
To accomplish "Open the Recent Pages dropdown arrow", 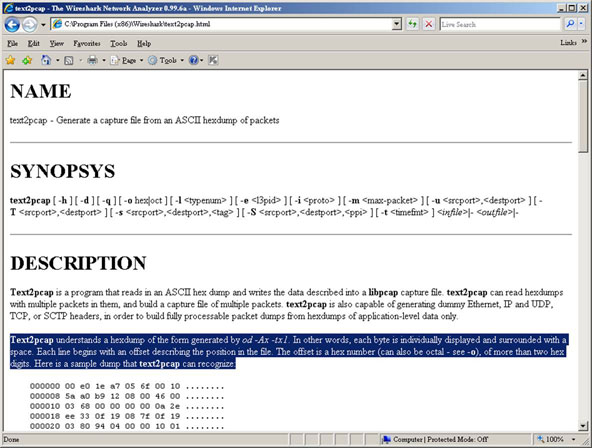I will 43,25.
